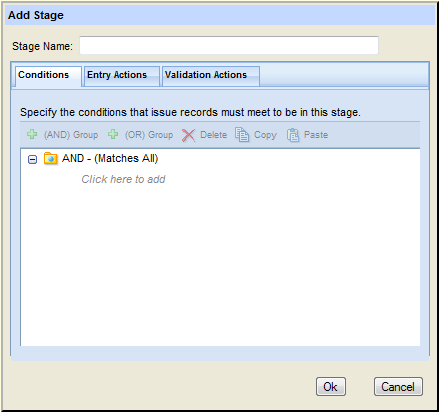Focus the Stage Name input field
Screen dimensions: 439x412
(x=229, y=45)
